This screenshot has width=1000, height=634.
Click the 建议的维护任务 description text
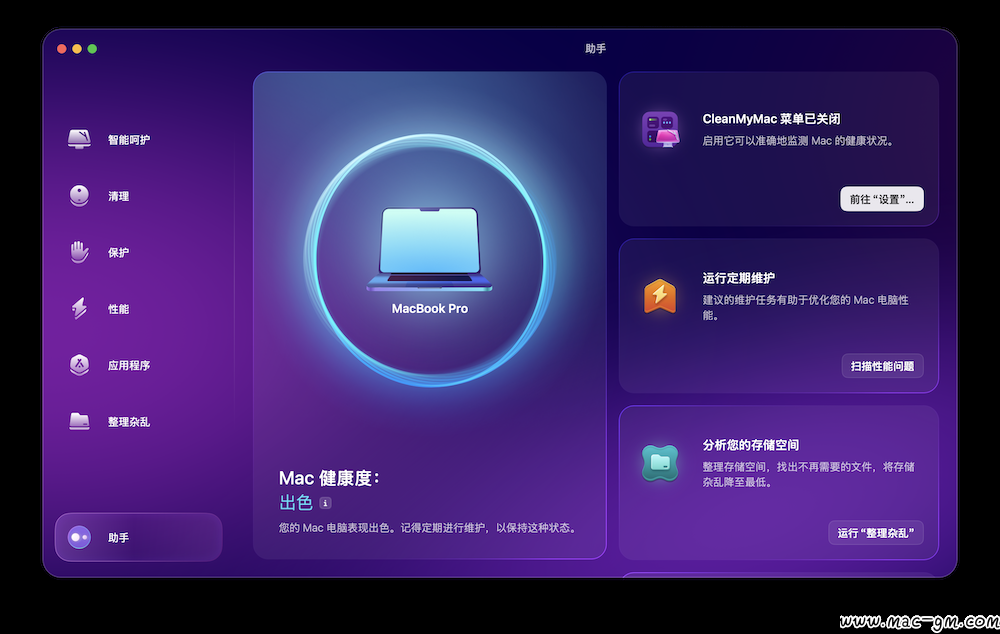pos(805,307)
